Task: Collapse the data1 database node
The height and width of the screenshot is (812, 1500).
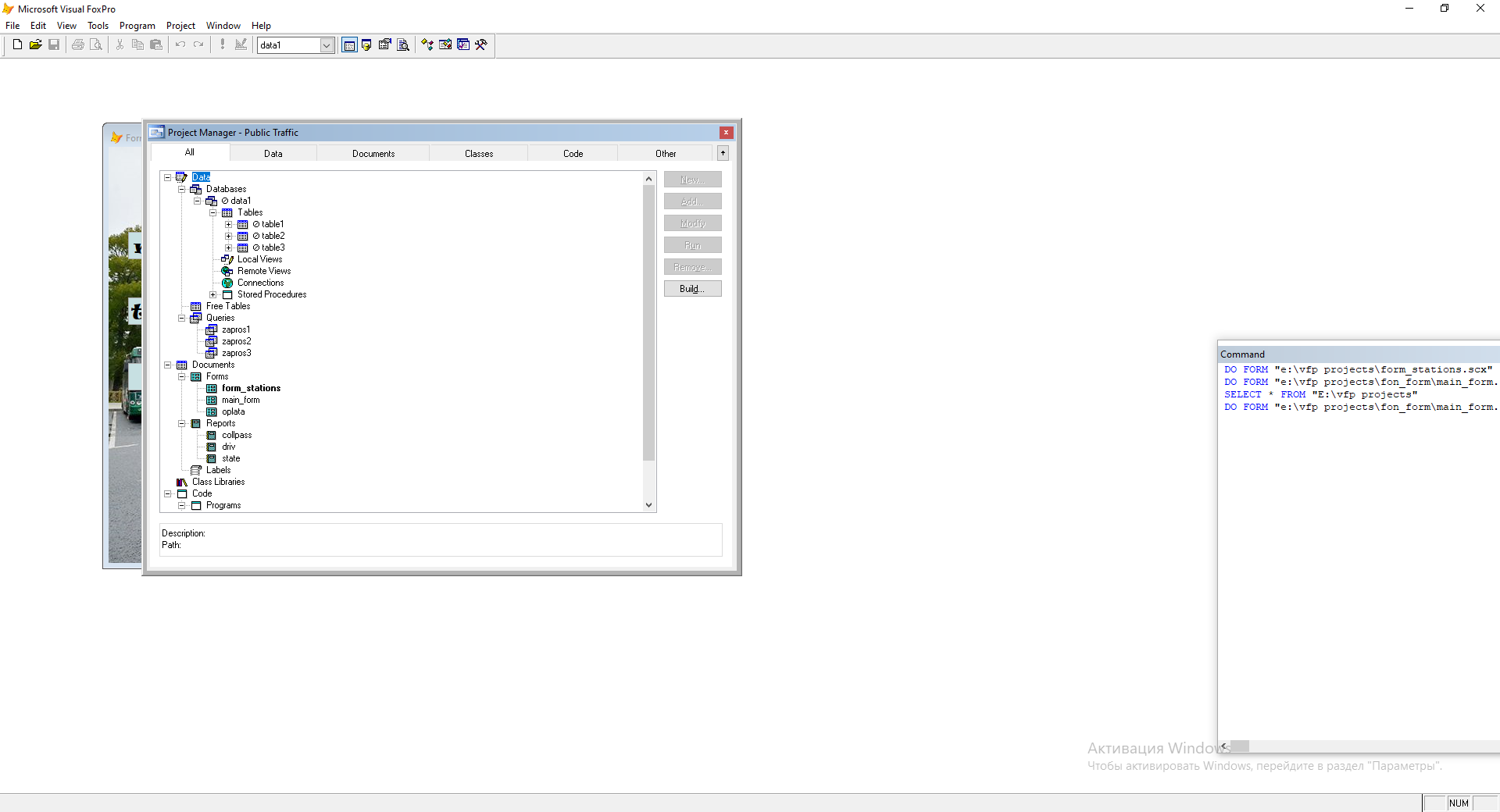Action: [x=197, y=201]
